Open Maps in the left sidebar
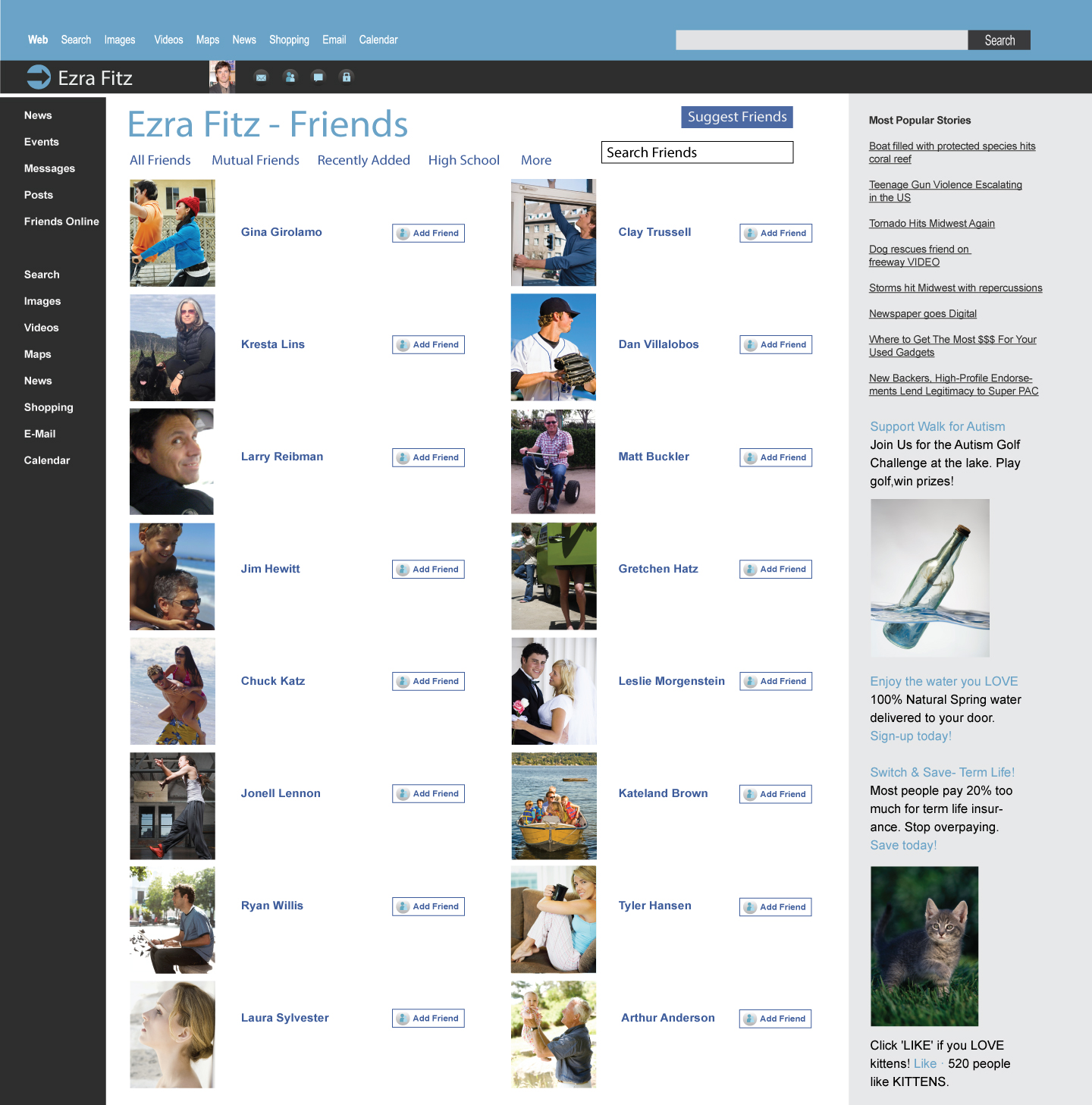This screenshot has width=1092, height=1105. 38,354
